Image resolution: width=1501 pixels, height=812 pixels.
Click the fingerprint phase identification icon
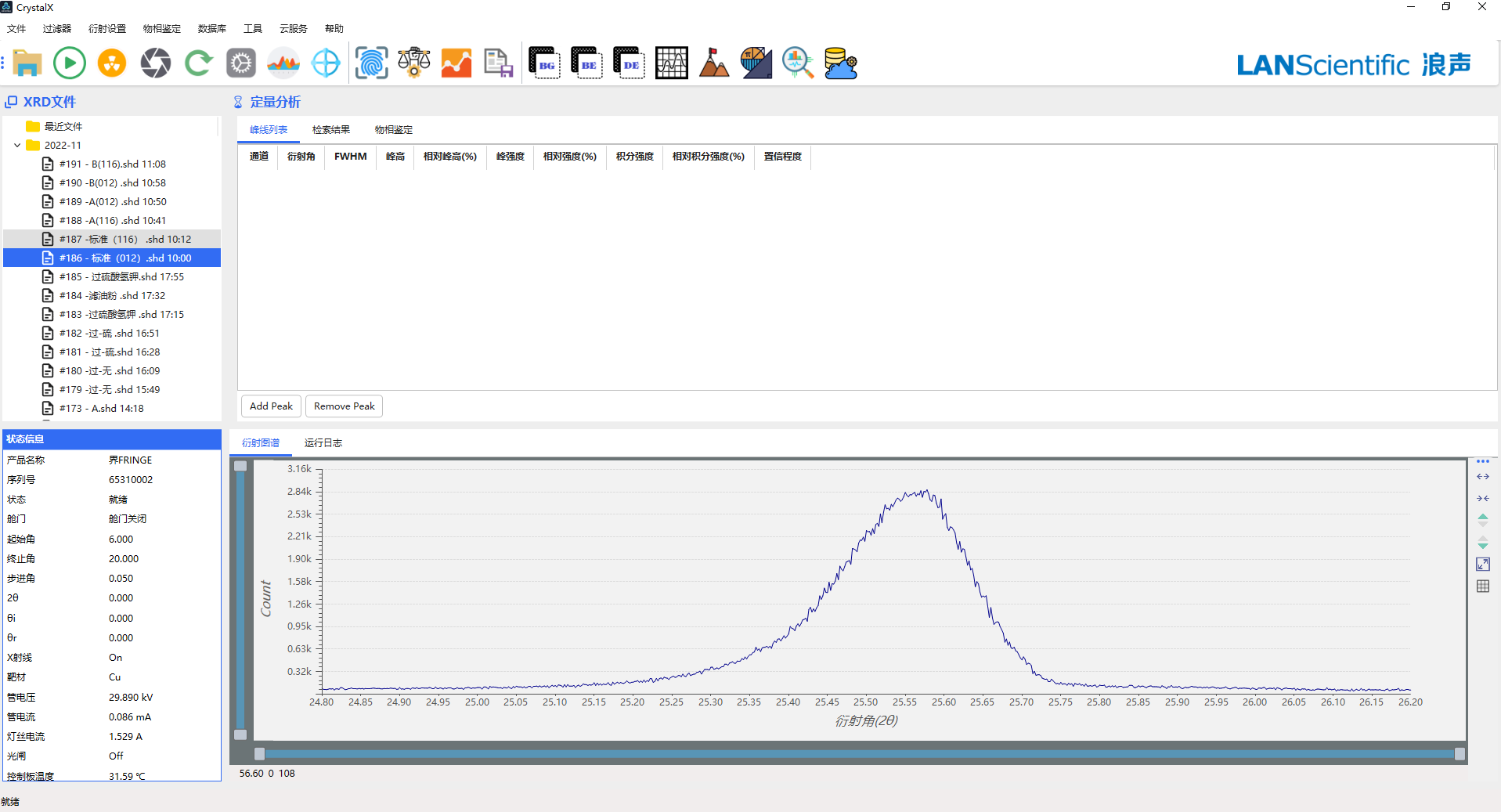point(371,63)
